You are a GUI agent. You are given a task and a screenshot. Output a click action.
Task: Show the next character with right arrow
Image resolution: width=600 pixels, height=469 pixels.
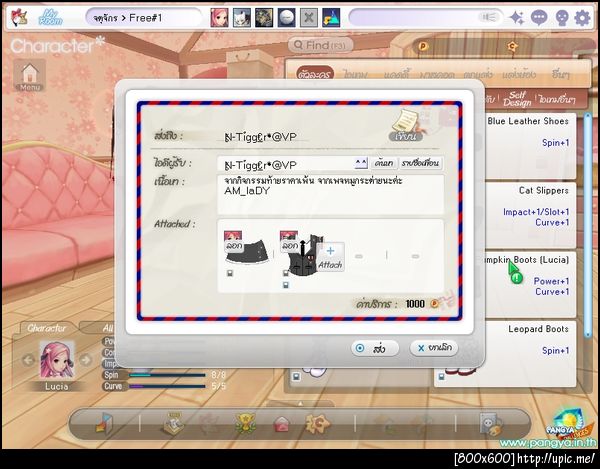(x=86, y=360)
